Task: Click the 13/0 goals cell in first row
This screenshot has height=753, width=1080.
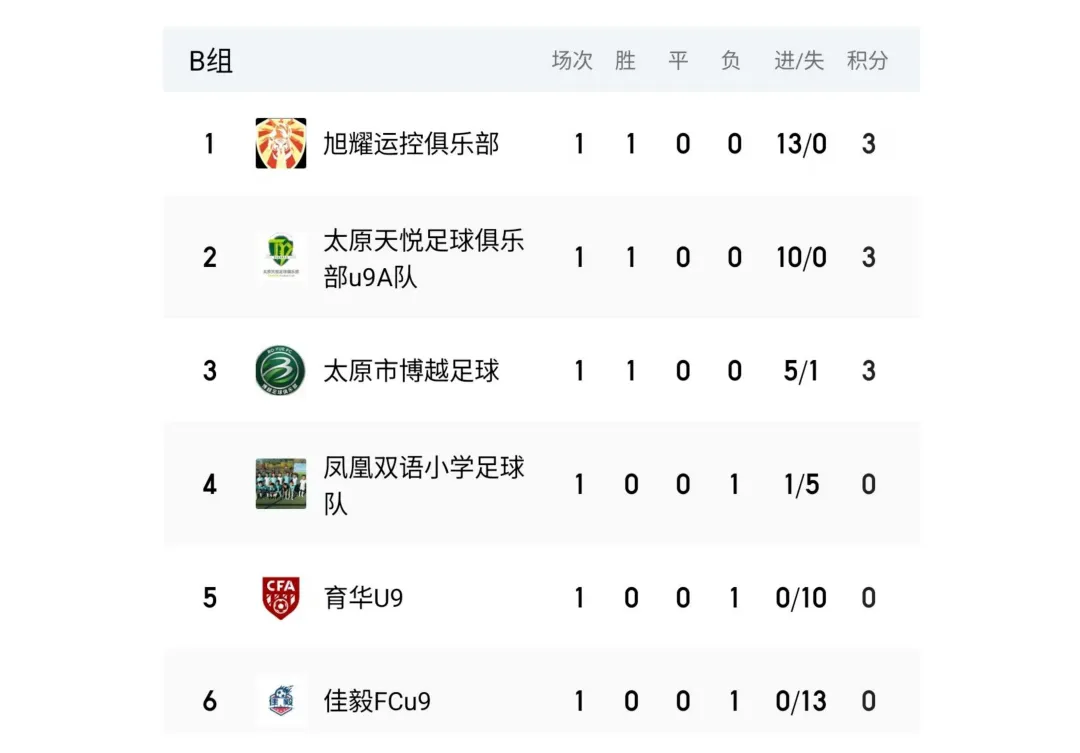Action: (801, 144)
